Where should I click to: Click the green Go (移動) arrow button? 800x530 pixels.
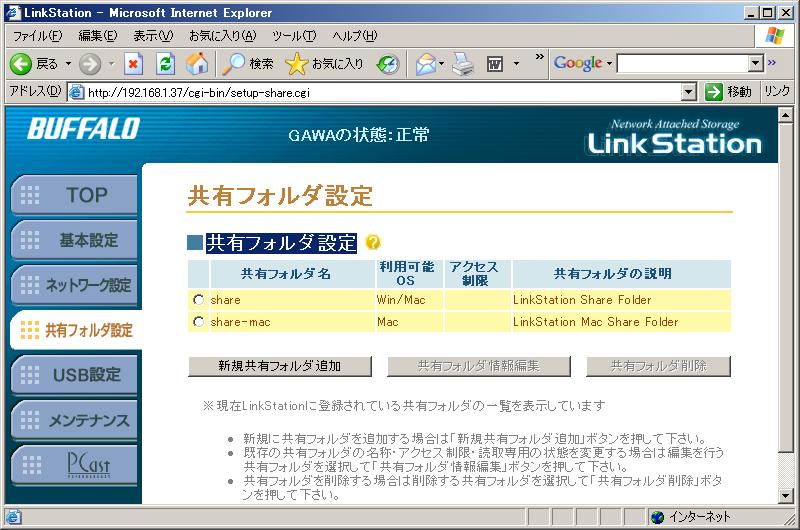713,92
